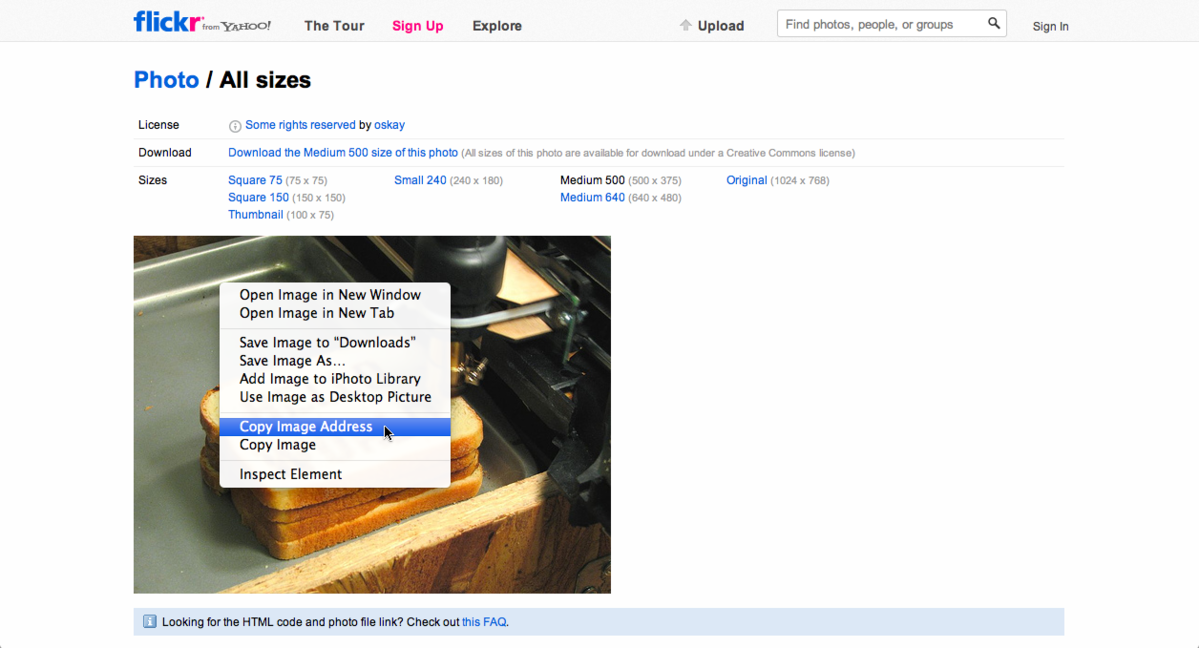
Task: Click the magnifying glass search icon
Action: pyautogui.click(x=993, y=24)
